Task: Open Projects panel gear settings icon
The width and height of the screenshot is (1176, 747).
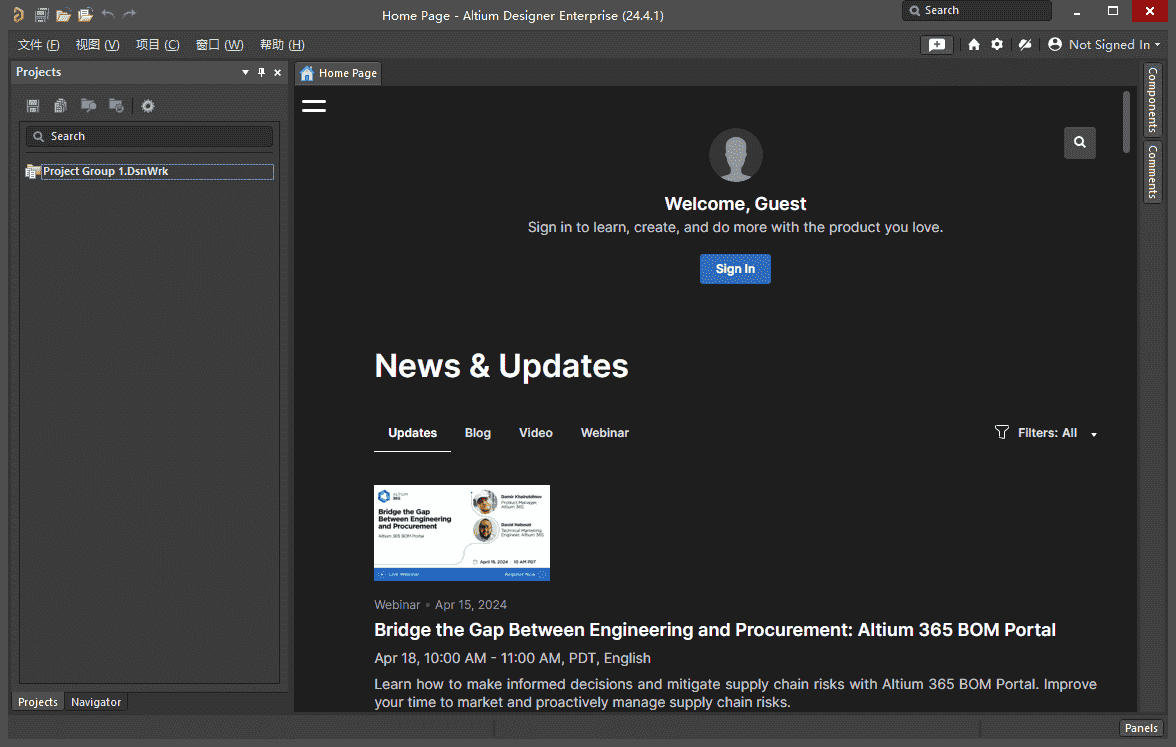Action: [x=148, y=106]
